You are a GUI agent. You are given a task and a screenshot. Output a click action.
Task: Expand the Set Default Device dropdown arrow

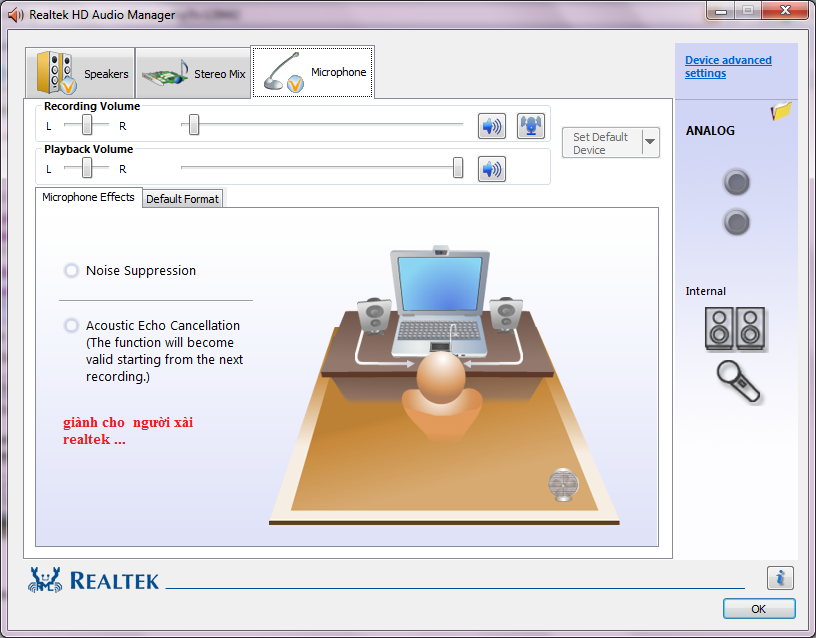click(650, 142)
